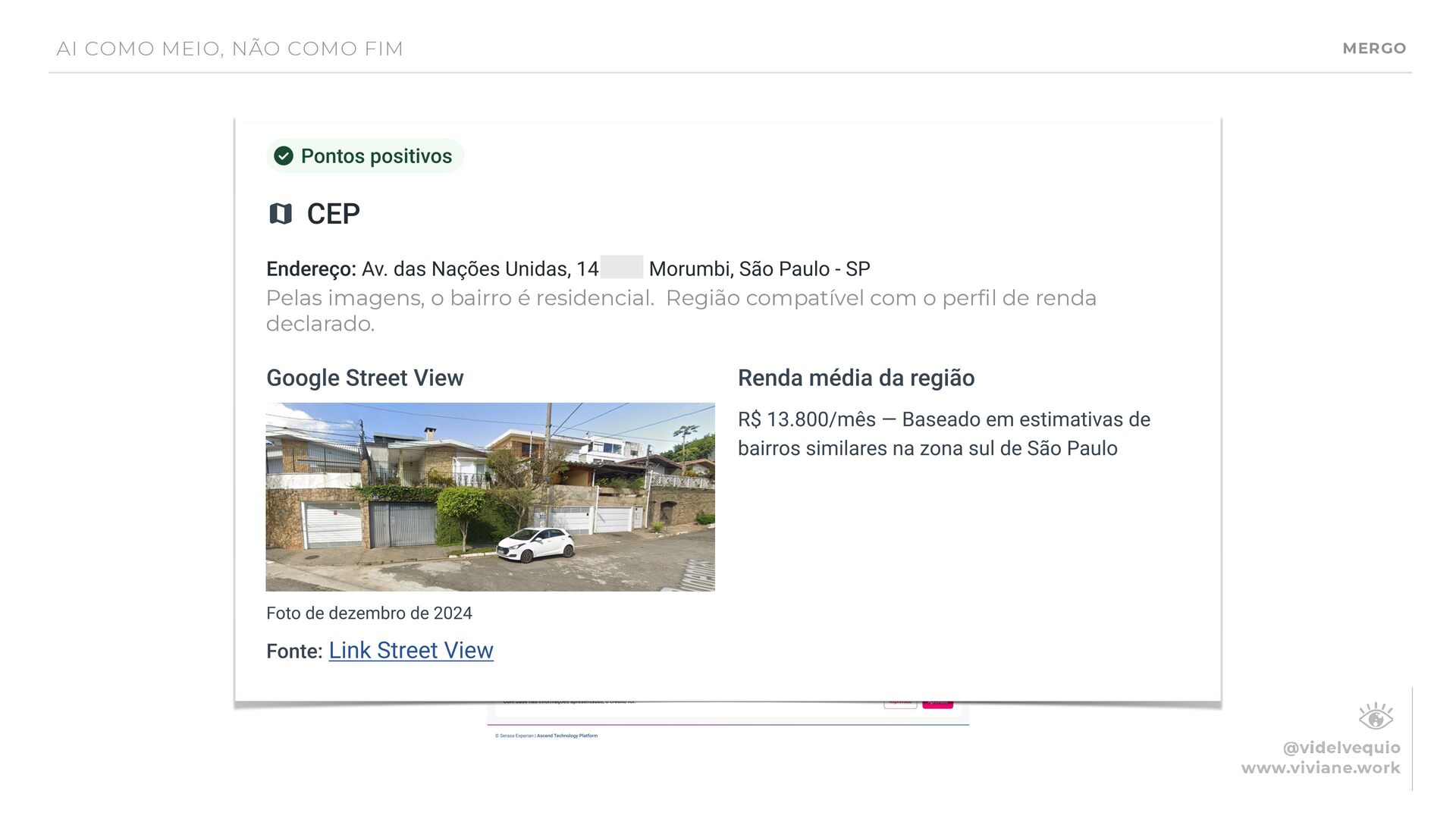This screenshot has width=1456, height=819.
Task: Open the Link Street View hyperlink
Action: (410, 651)
